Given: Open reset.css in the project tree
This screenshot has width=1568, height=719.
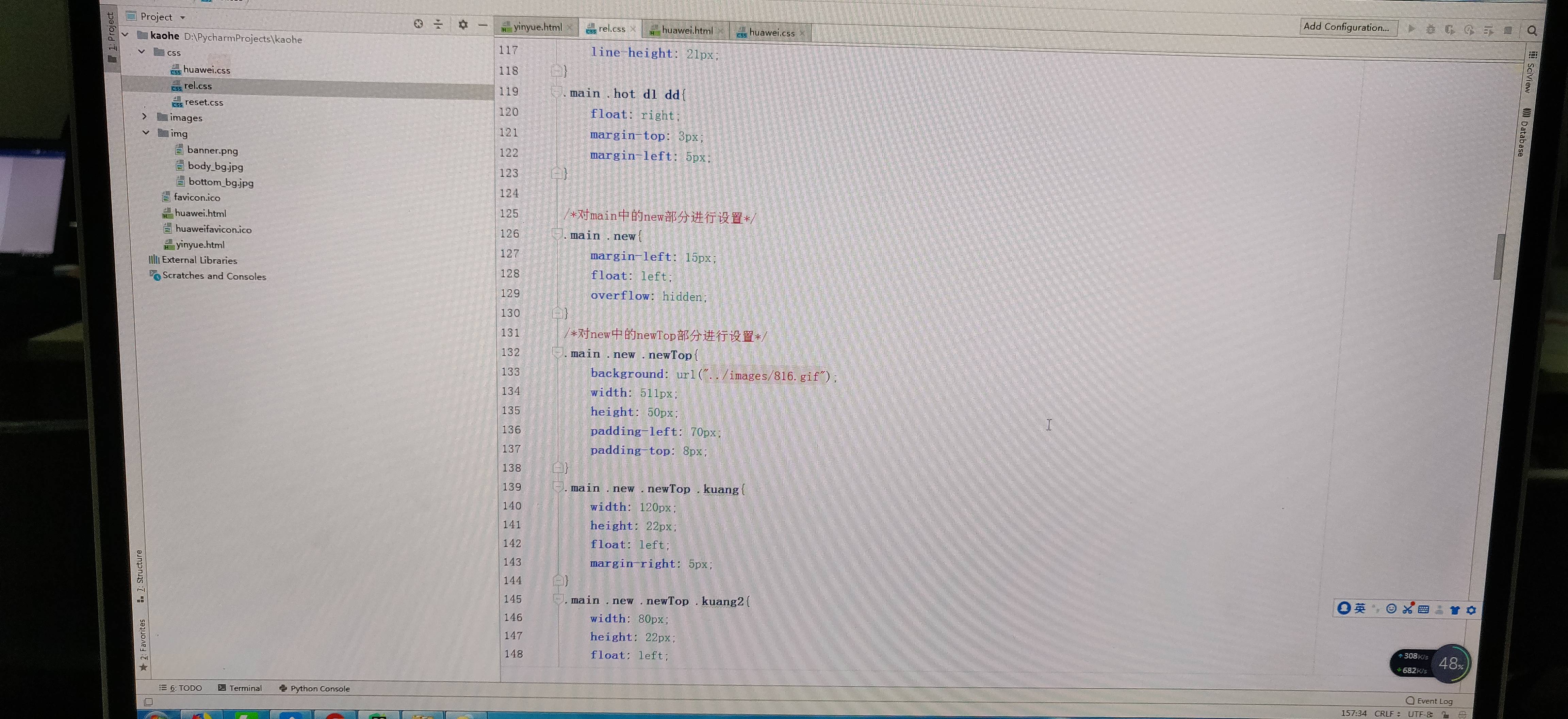Looking at the screenshot, I should pos(203,102).
